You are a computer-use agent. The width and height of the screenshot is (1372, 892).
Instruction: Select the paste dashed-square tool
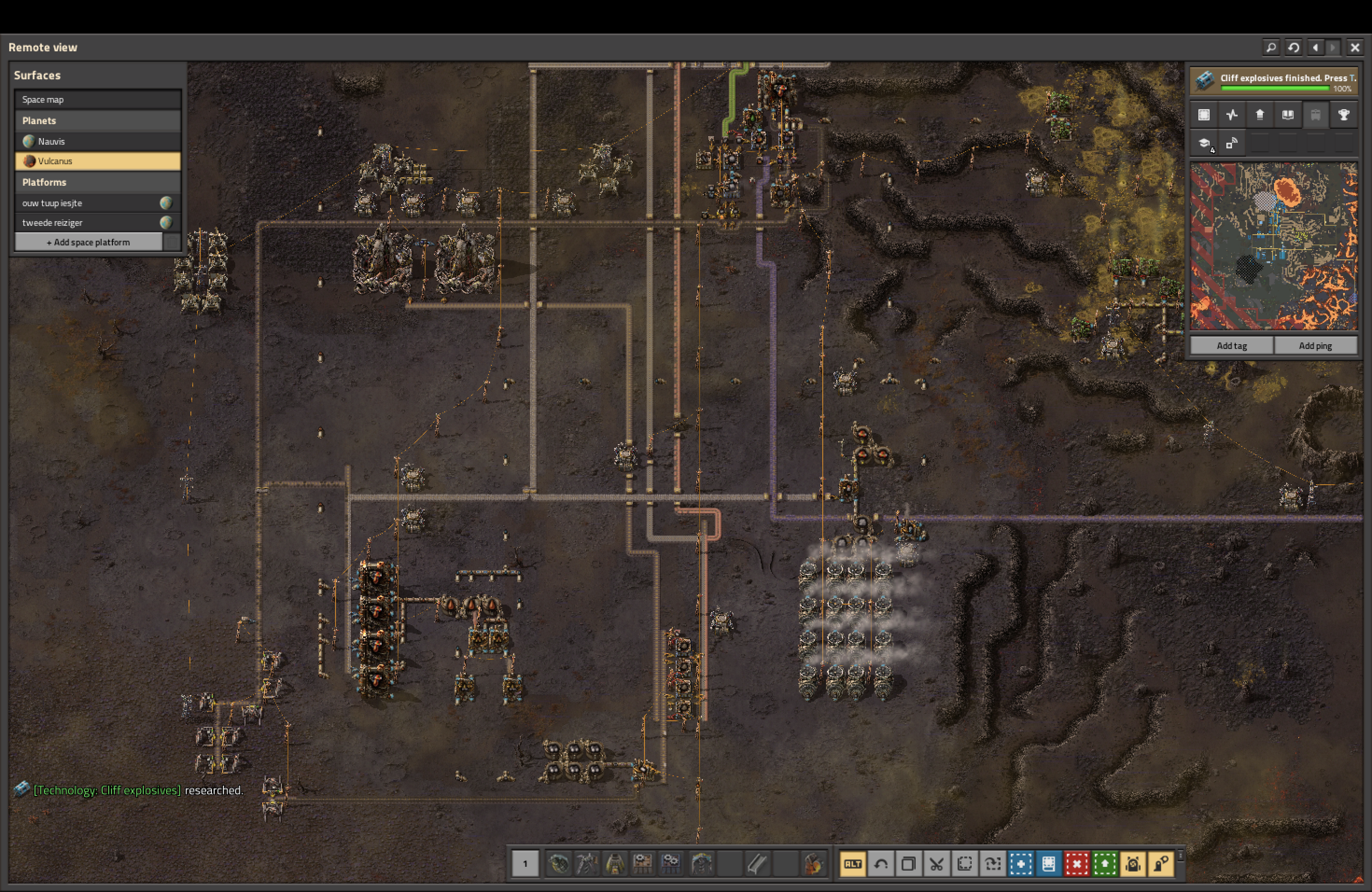(965, 864)
